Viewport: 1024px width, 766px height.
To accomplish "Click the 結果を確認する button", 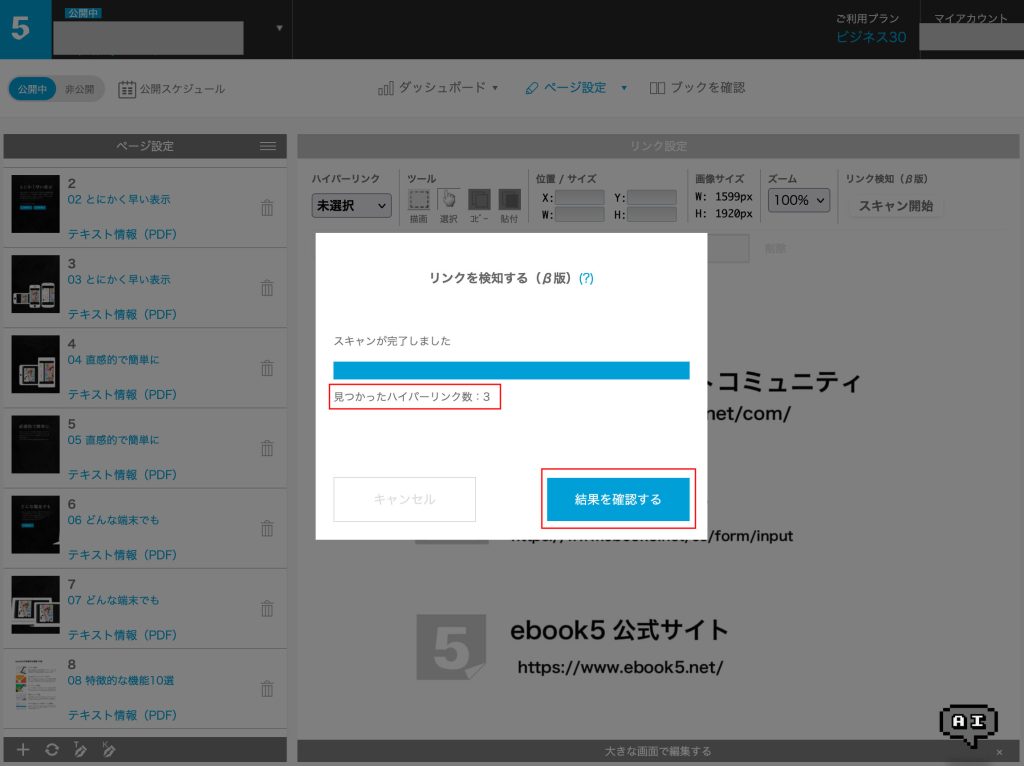I will click(618, 499).
